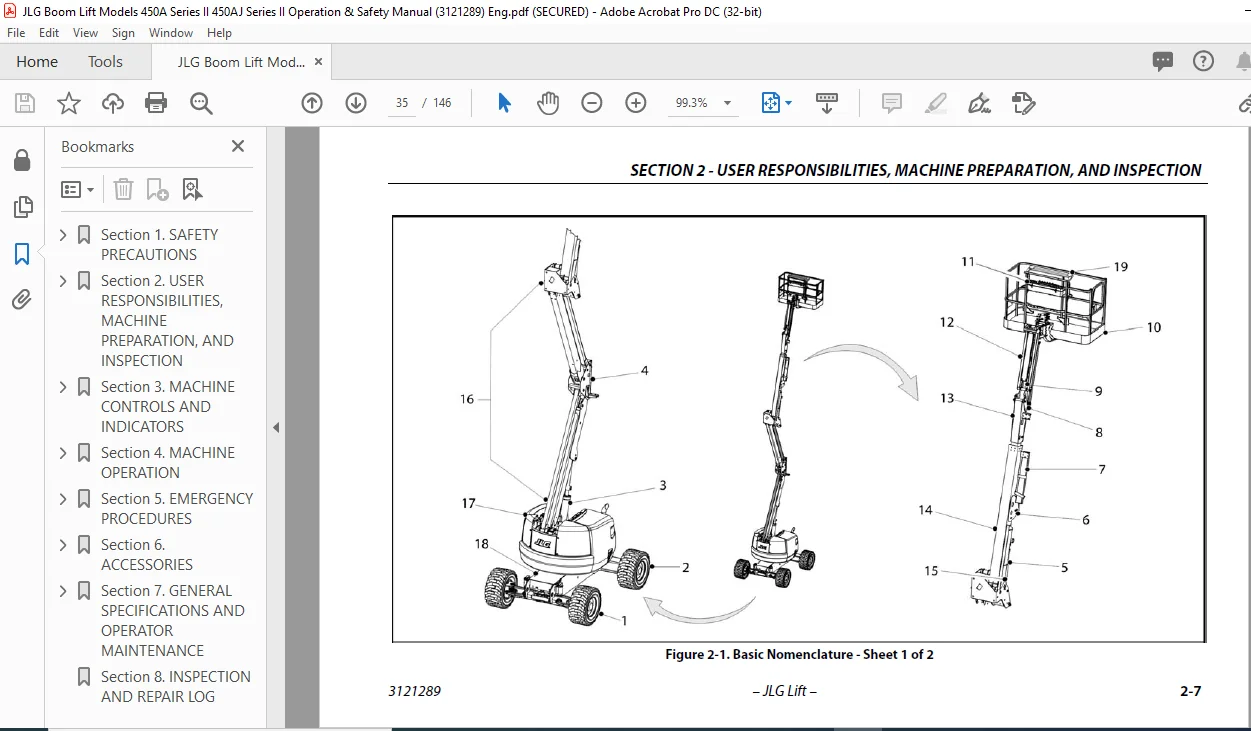Upload the file to Document Cloud
Image resolution: width=1251 pixels, height=731 pixels.
[113, 103]
